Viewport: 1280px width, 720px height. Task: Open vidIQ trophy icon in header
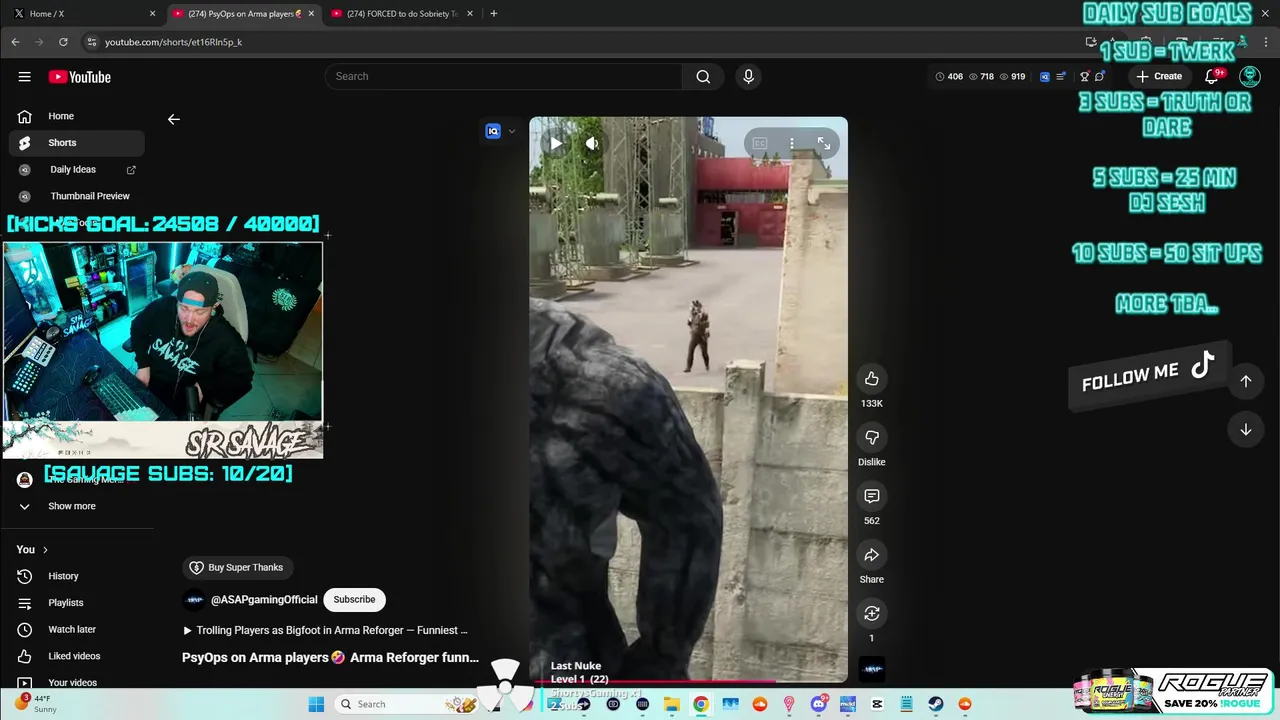tap(1084, 76)
